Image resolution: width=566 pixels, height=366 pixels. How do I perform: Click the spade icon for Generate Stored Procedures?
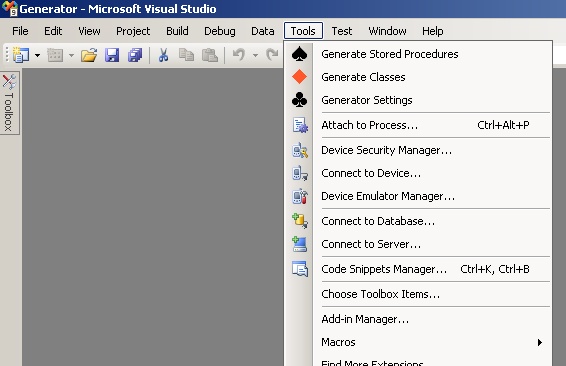pos(299,53)
